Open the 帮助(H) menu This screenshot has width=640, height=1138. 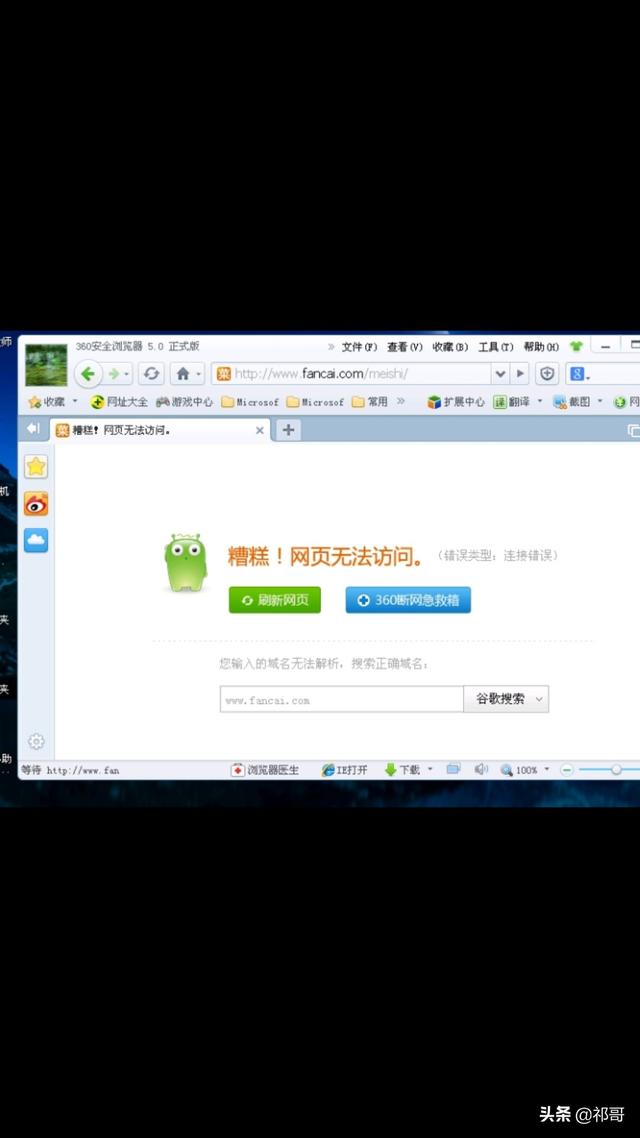coord(541,347)
